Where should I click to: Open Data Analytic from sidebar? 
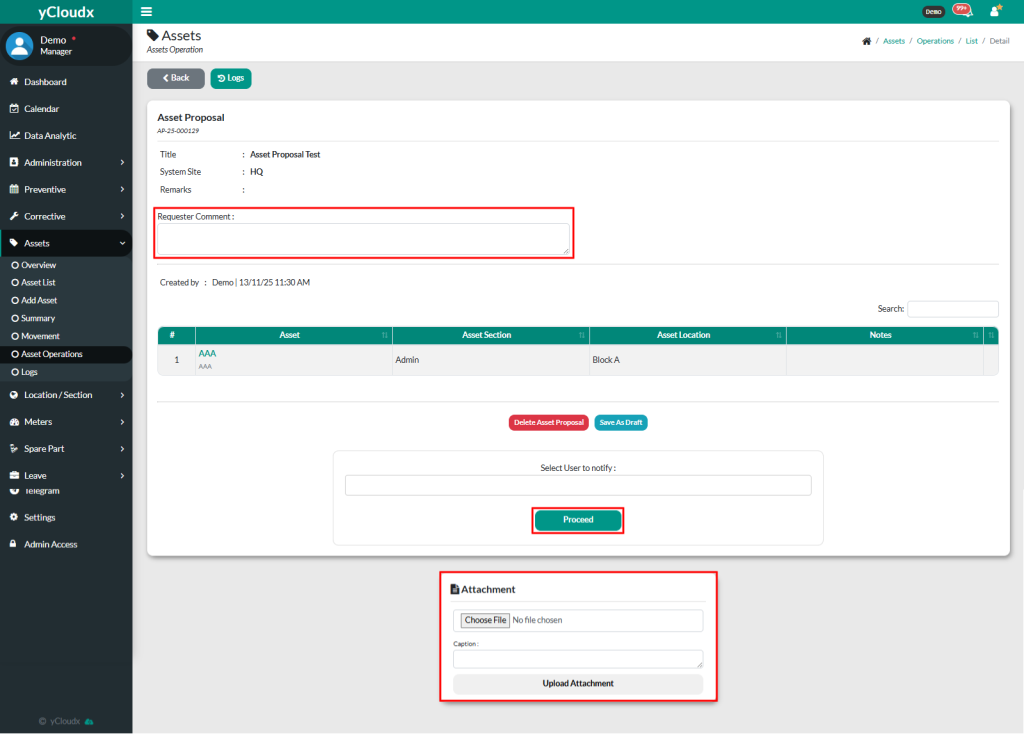pyautogui.click(x=50, y=136)
